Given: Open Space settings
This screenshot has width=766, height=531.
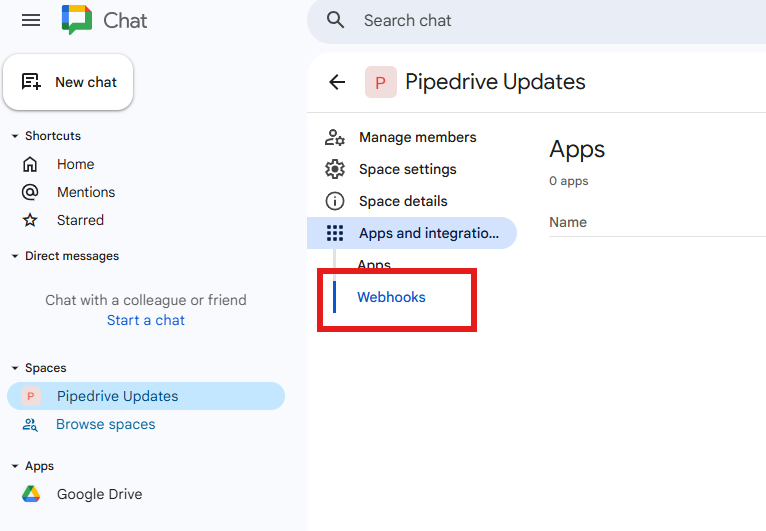Looking at the screenshot, I should click(407, 169).
